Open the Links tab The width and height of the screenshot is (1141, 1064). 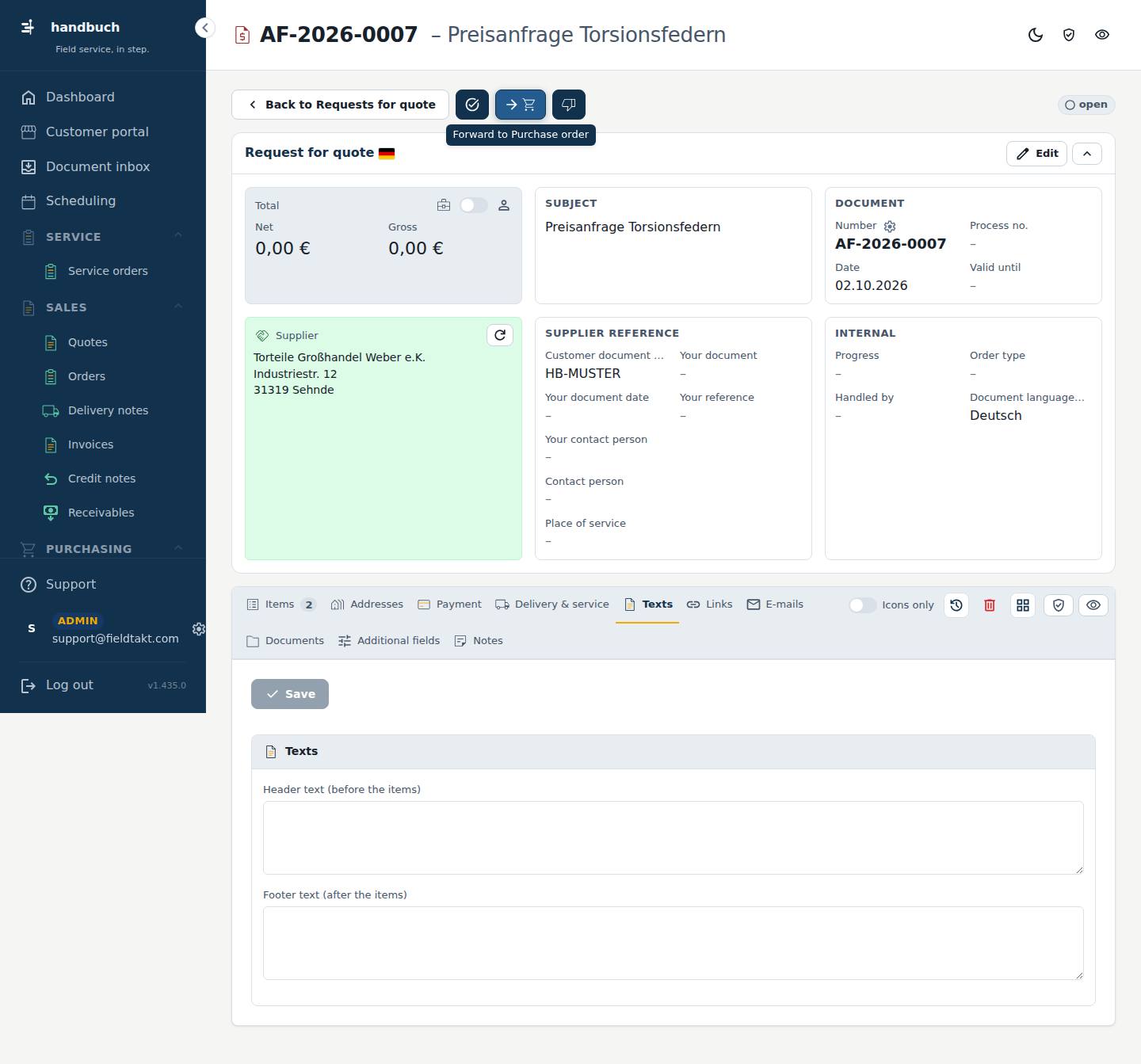pos(709,604)
